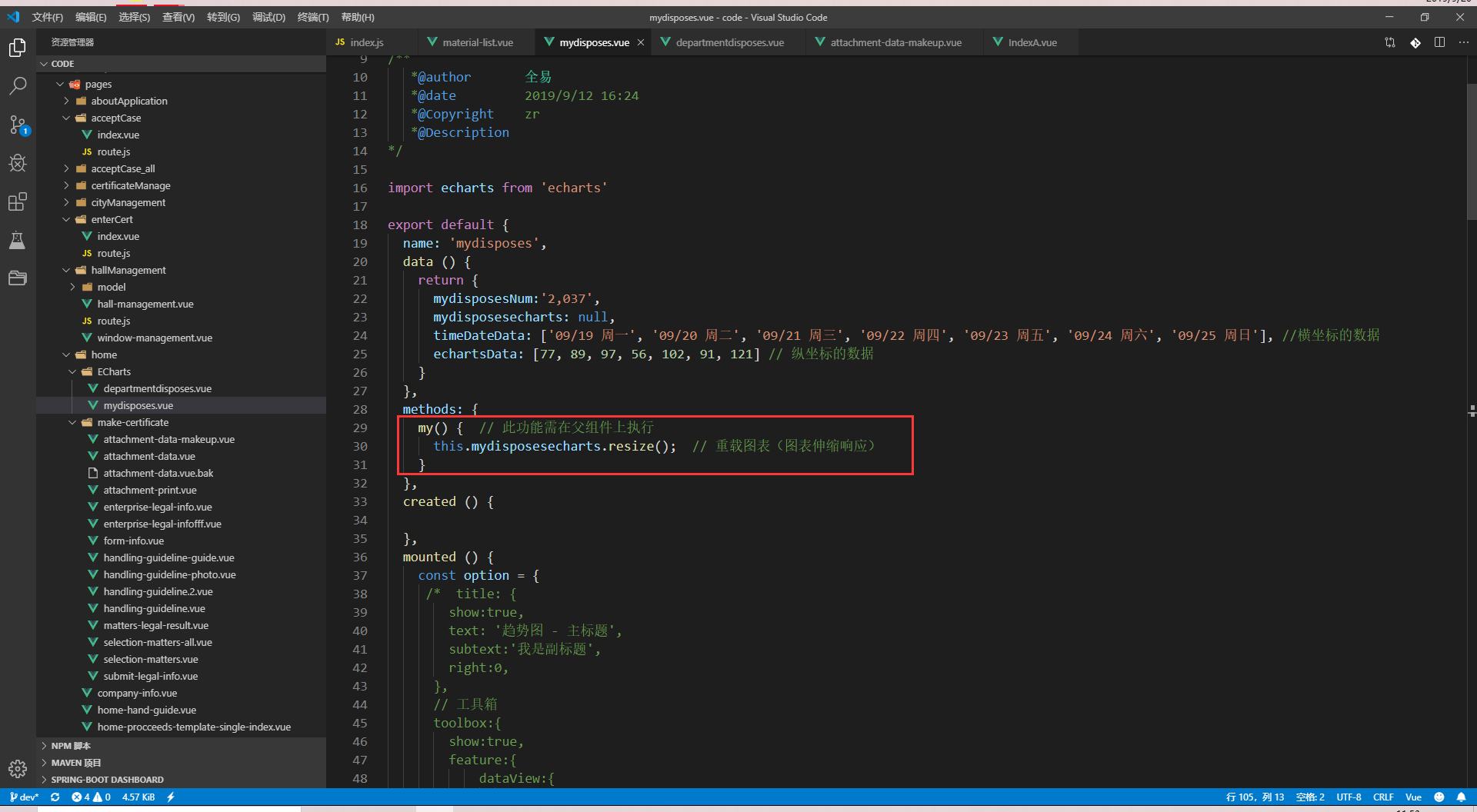The image size is (1477, 812).
Task: Open hall-management.vue in the explorer
Action: (x=182, y=304)
